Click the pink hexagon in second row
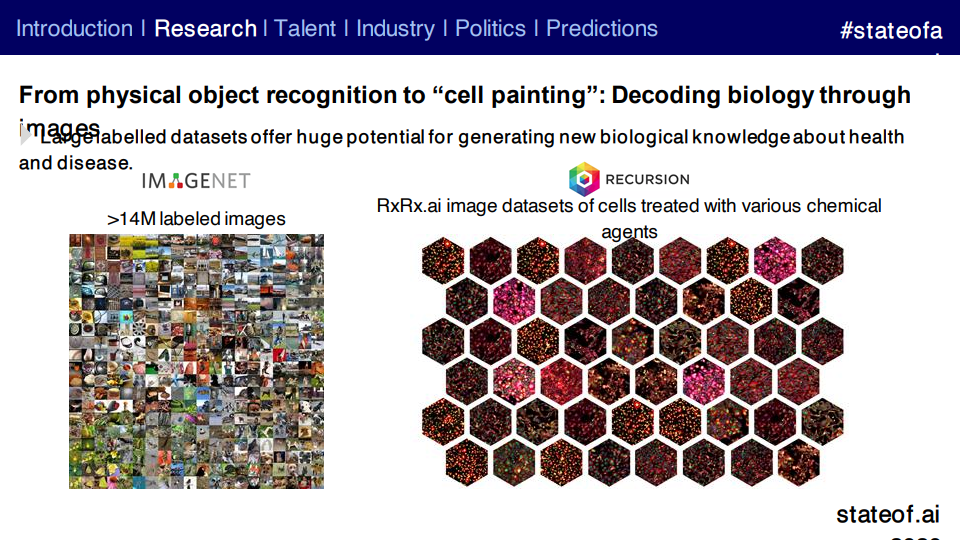Viewport: 960px width, 540px height. [514, 301]
